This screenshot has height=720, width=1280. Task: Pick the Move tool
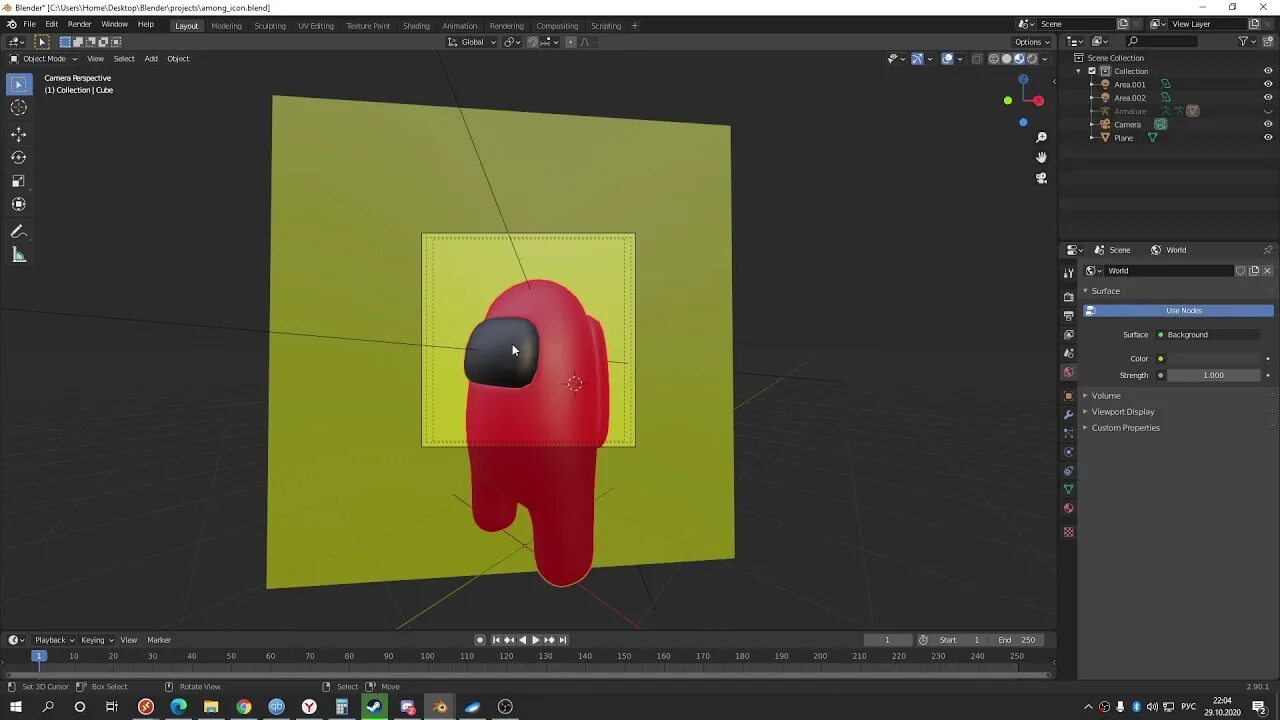point(18,134)
